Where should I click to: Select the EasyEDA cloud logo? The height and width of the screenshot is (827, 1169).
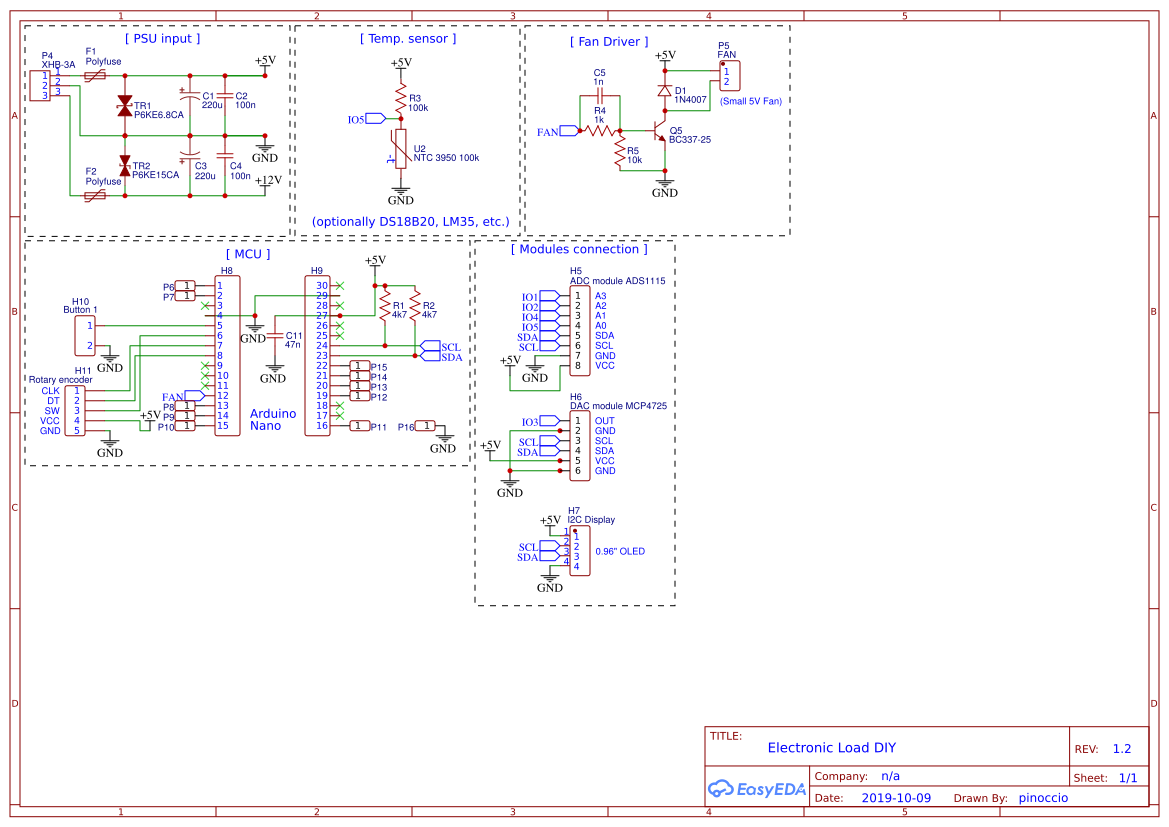coord(723,789)
